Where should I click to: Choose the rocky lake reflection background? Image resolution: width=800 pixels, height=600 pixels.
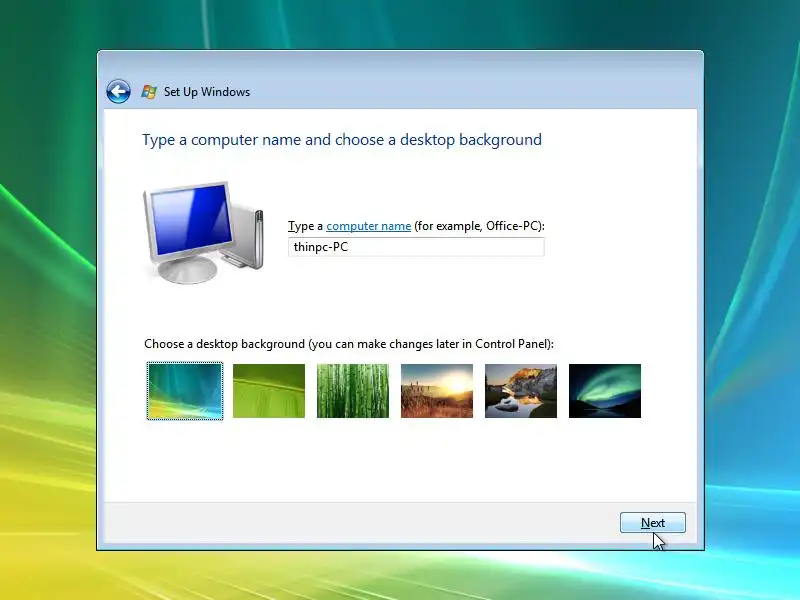tap(521, 391)
